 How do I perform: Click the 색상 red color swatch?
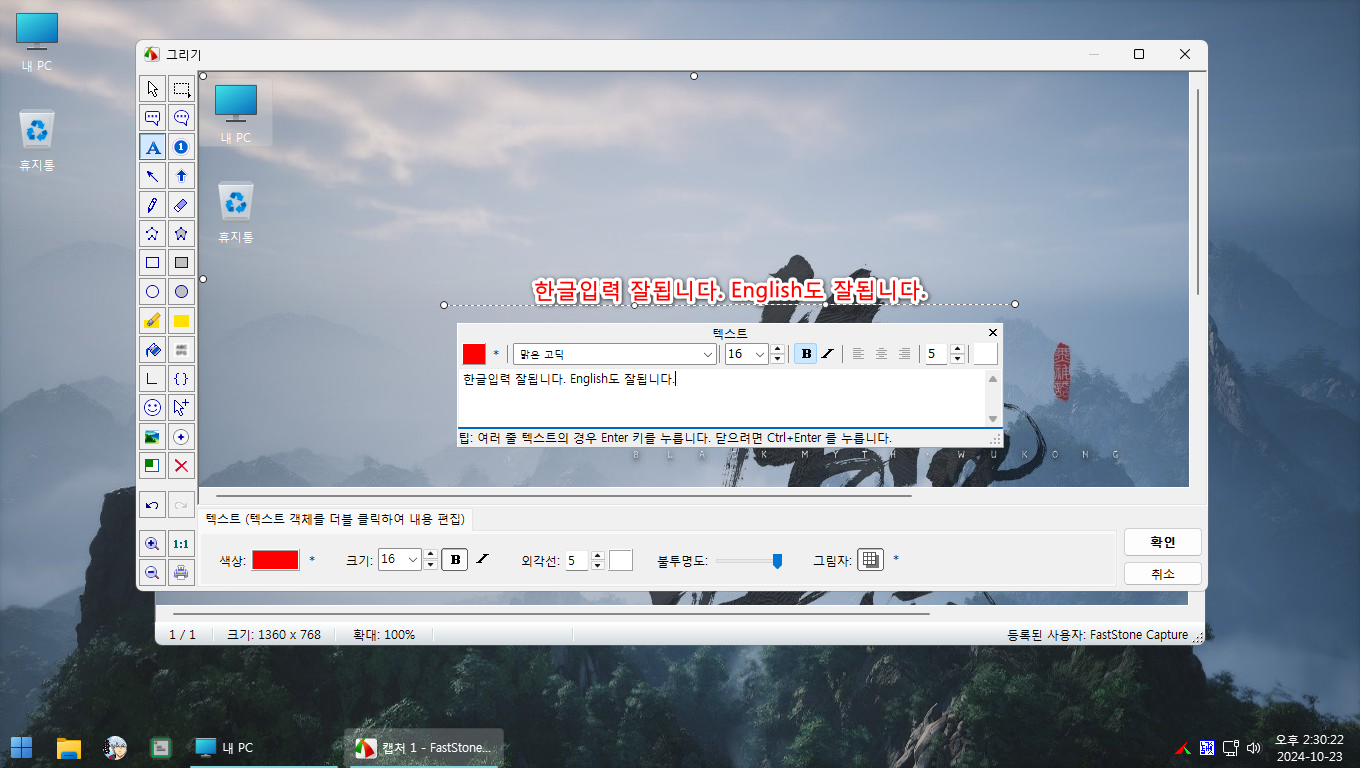[x=276, y=560]
